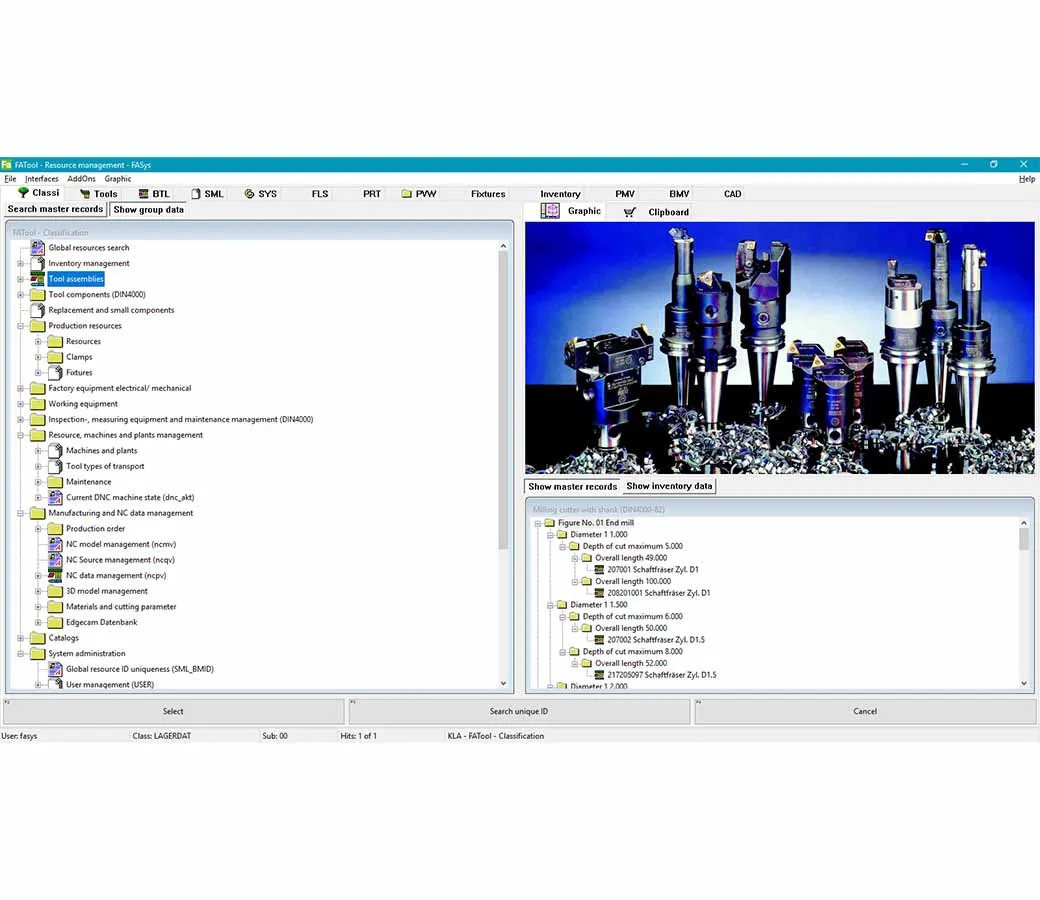The image size is (1040, 900).
Task: Open the AddOns menu
Action: click(x=79, y=178)
